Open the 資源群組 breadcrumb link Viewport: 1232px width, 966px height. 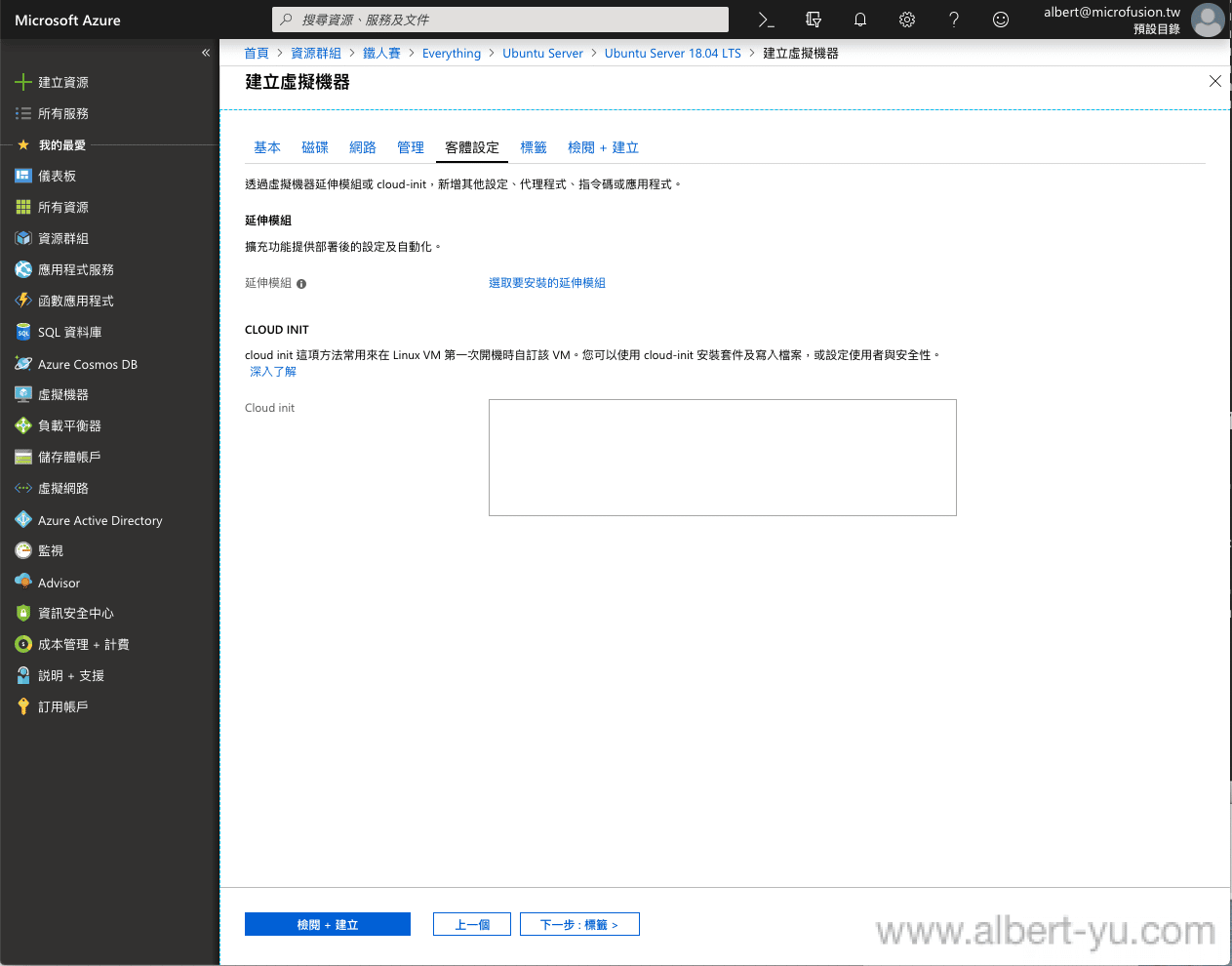[316, 54]
